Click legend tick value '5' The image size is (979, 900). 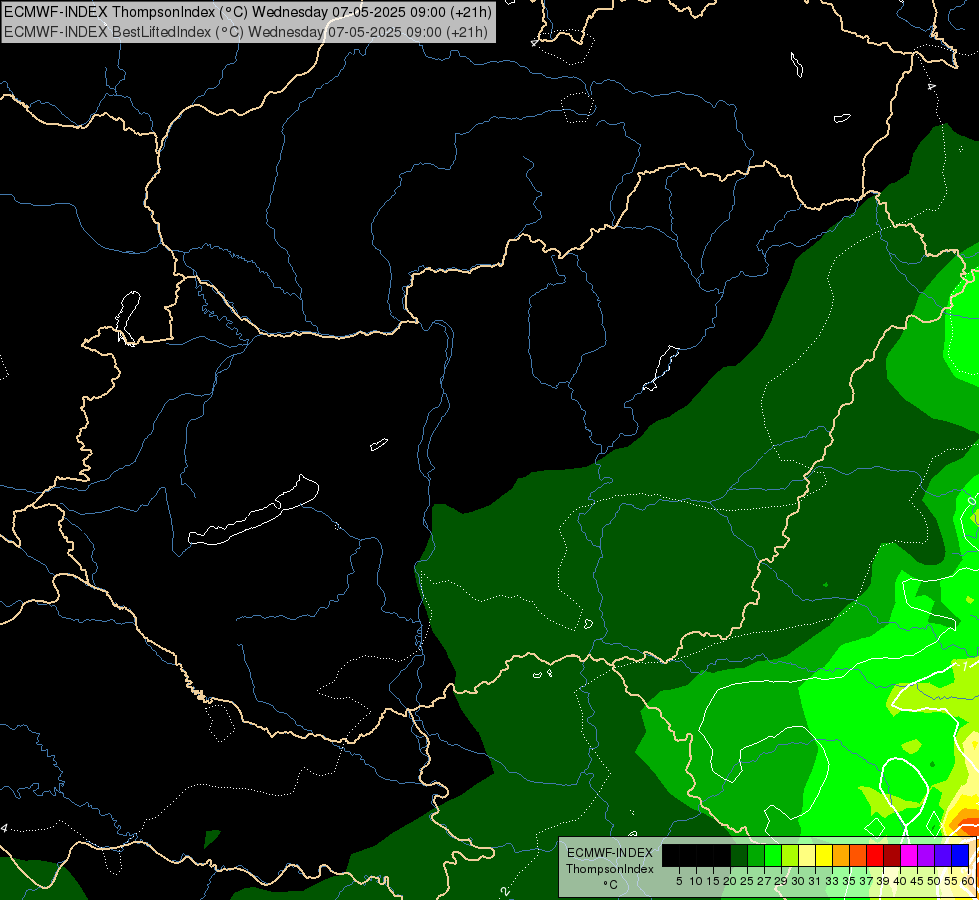click(x=679, y=881)
